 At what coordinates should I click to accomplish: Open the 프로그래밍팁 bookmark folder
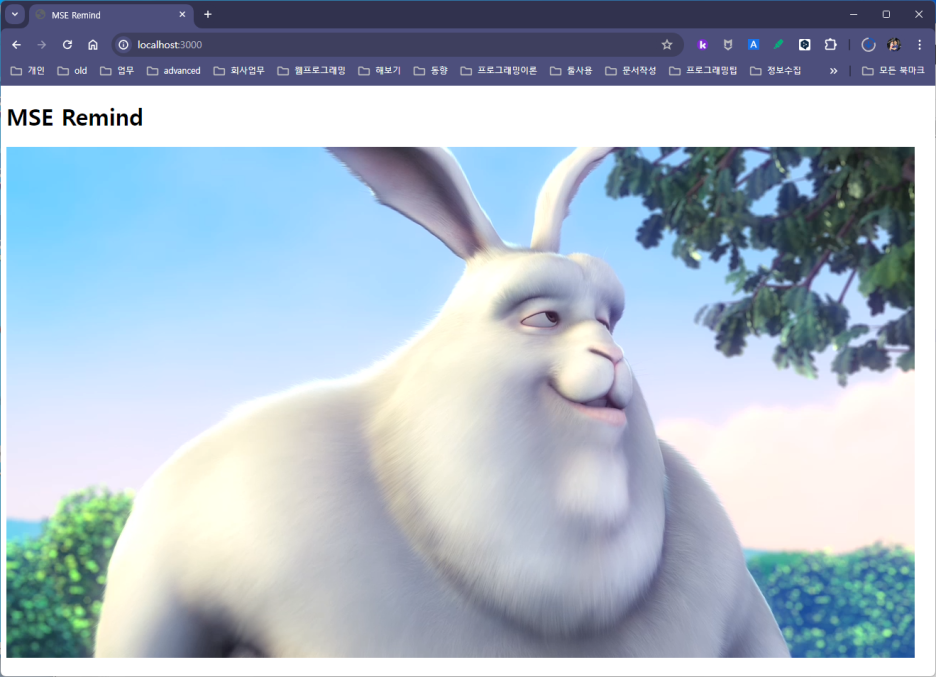703,71
